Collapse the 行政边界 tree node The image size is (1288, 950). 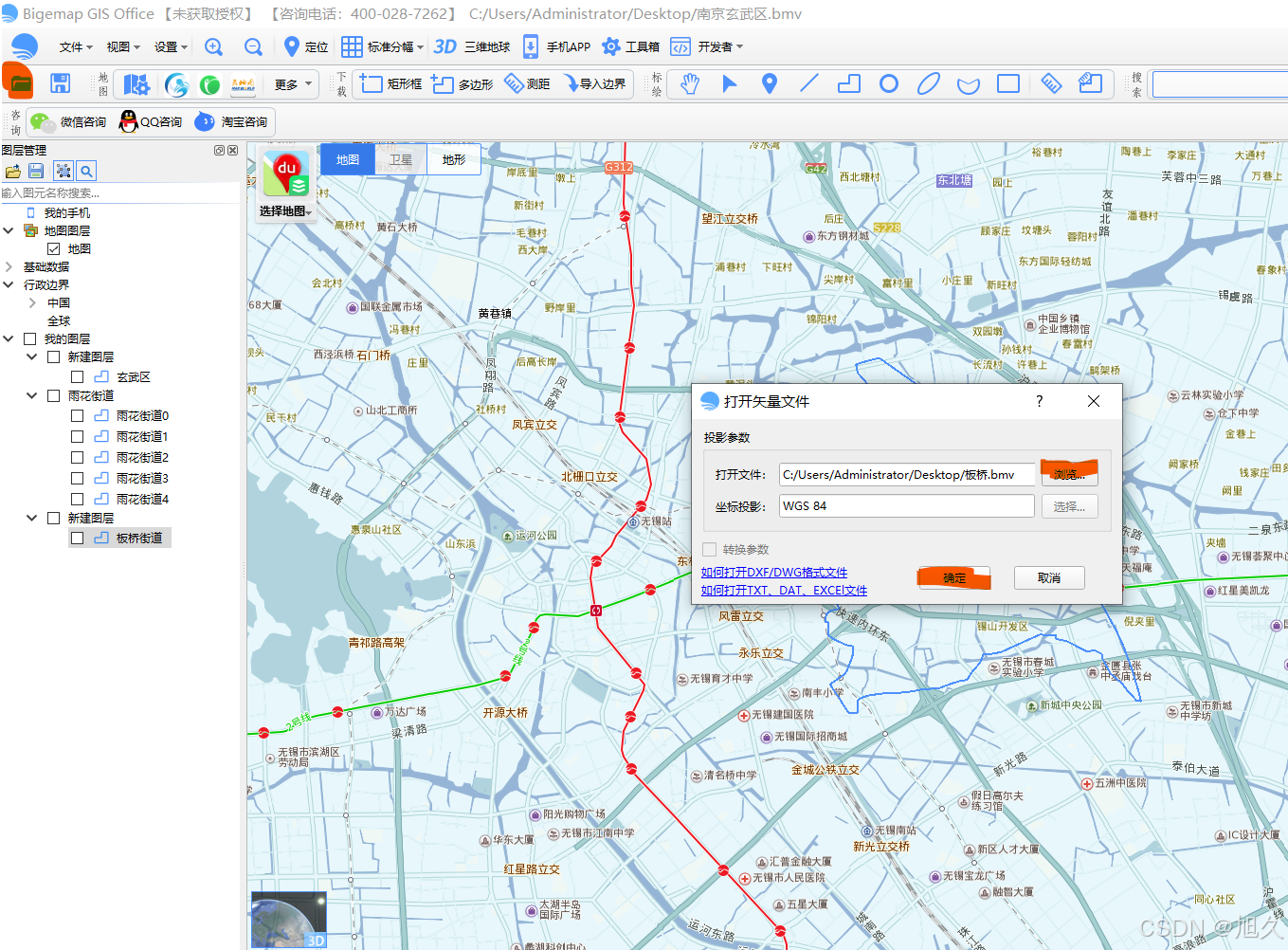pyautogui.click(x=9, y=284)
